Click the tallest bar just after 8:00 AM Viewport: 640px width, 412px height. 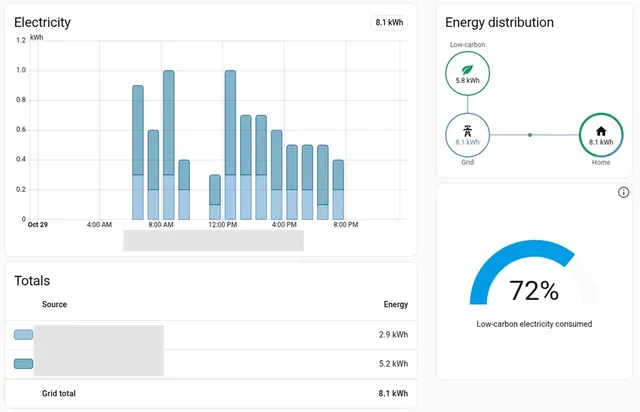(x=169, y=145)
